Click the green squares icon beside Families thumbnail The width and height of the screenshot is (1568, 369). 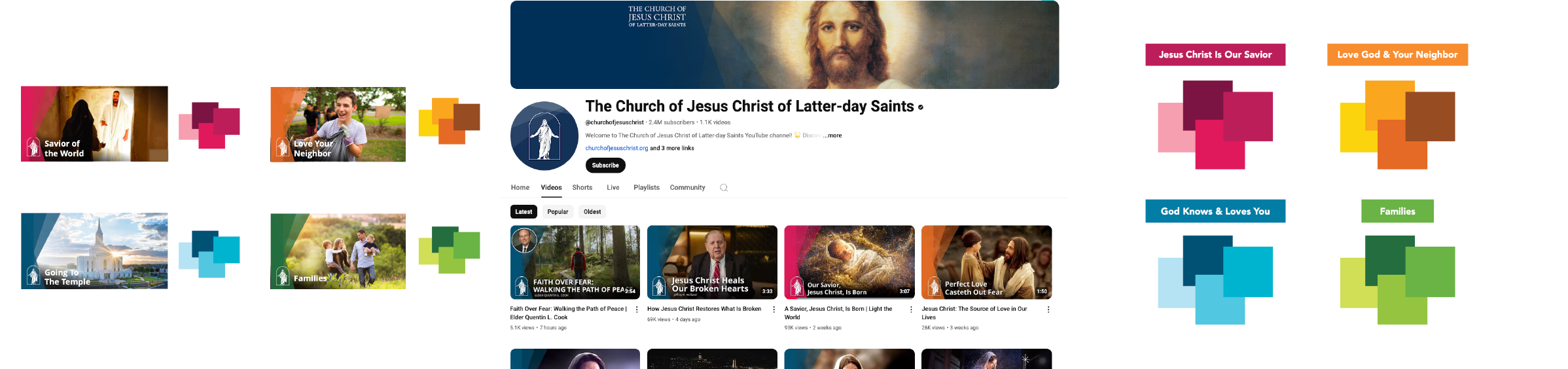tap(449, 250)
